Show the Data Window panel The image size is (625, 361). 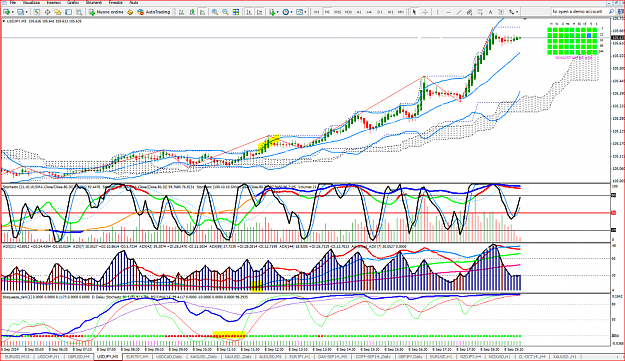47,12
